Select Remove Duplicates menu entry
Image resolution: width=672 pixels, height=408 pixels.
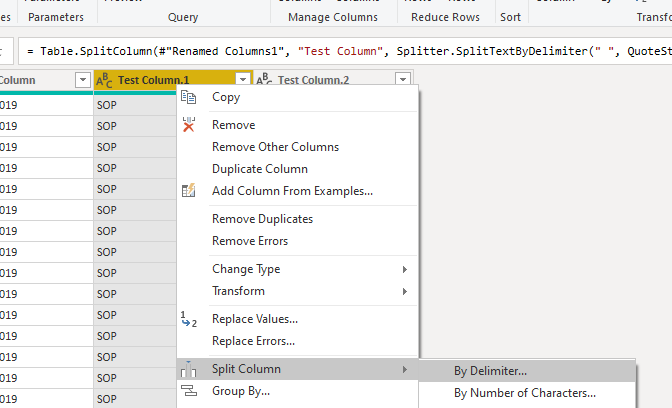[x=297, y=219]
